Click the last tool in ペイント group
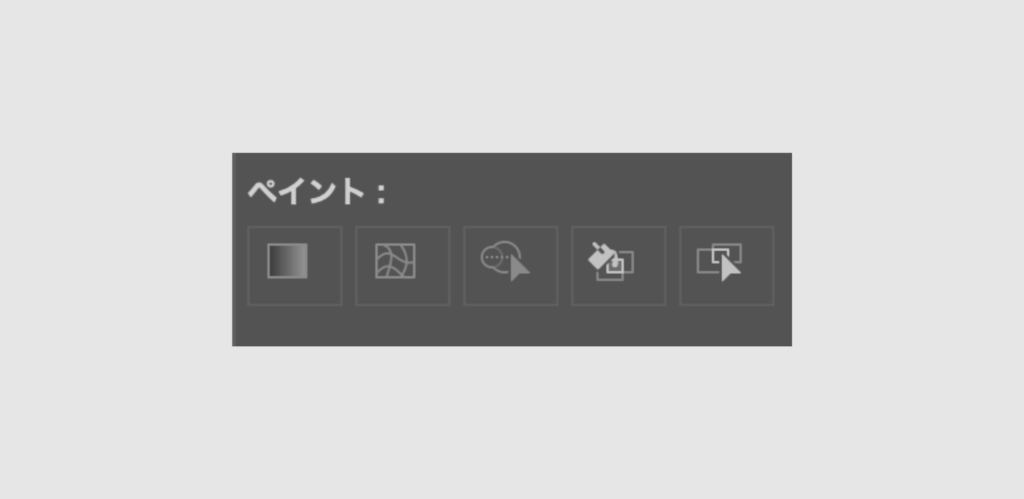The image size is (1024, 499). (x=727, y=266)
